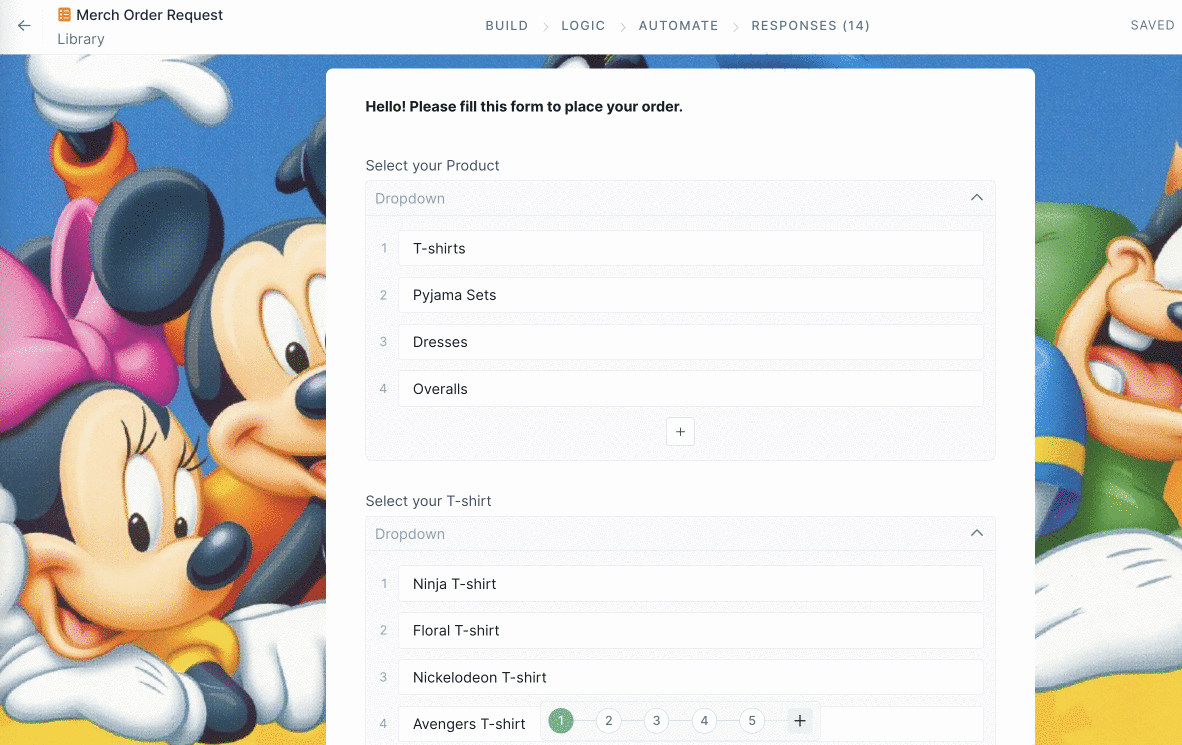Collapse the Select your T-shirt dropdown chevron
1182x745 pixels.
pos(977,533)
